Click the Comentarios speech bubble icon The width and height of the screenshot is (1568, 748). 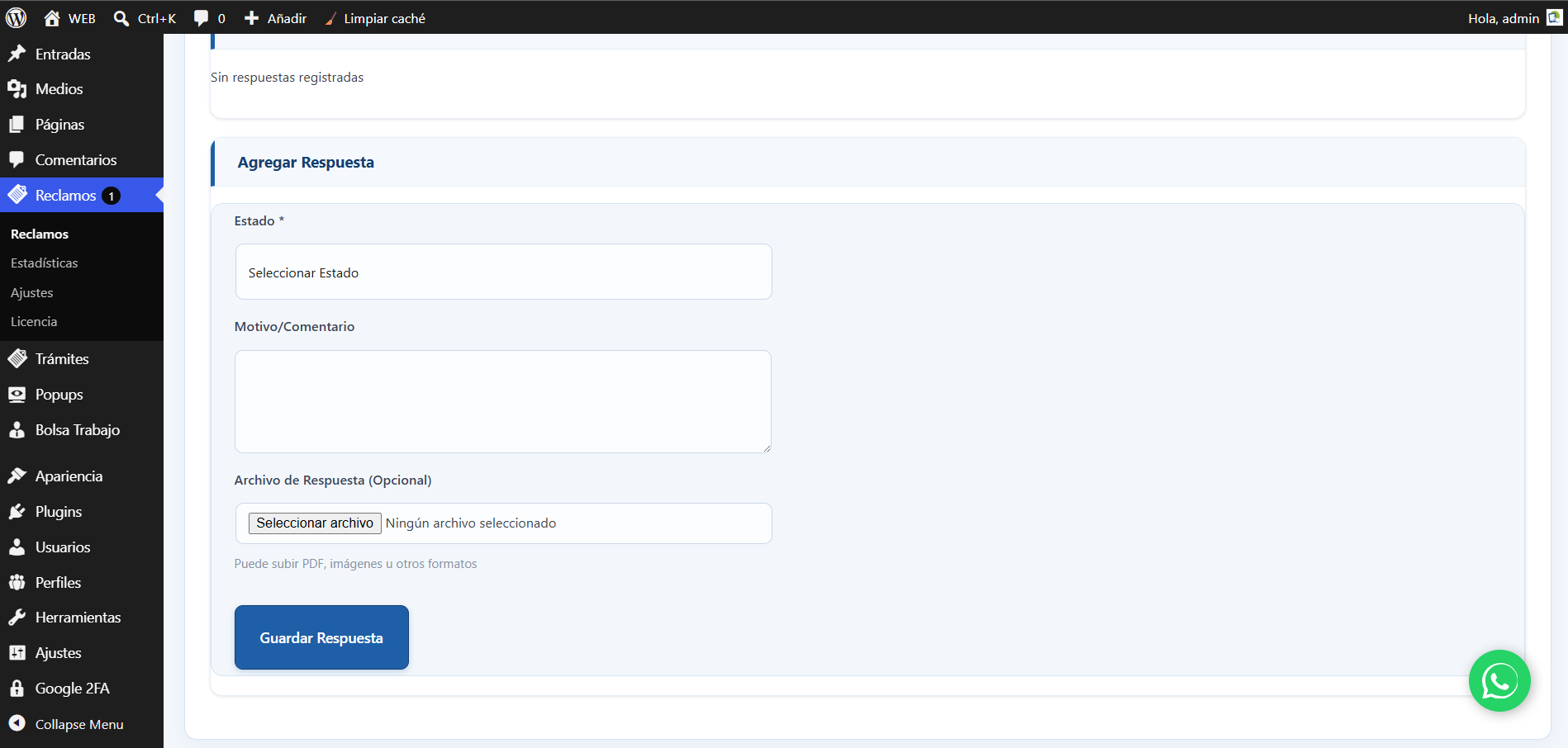coord(17,159)
